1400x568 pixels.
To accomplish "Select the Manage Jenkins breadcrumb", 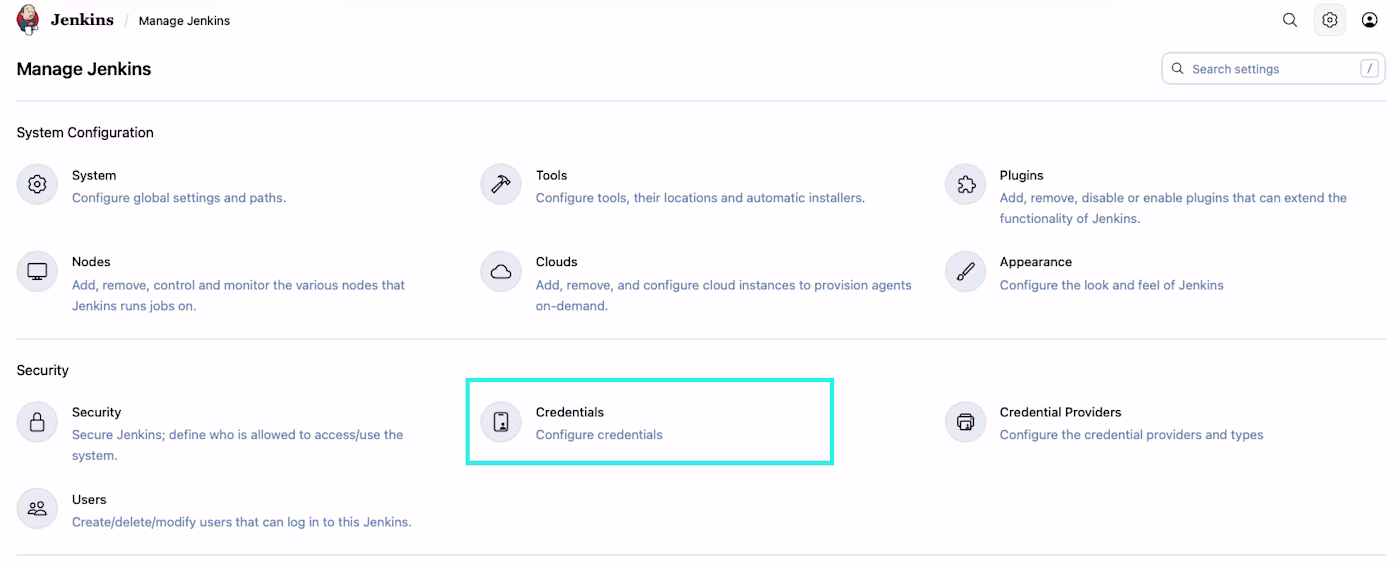I will click(x=184, y=21).
